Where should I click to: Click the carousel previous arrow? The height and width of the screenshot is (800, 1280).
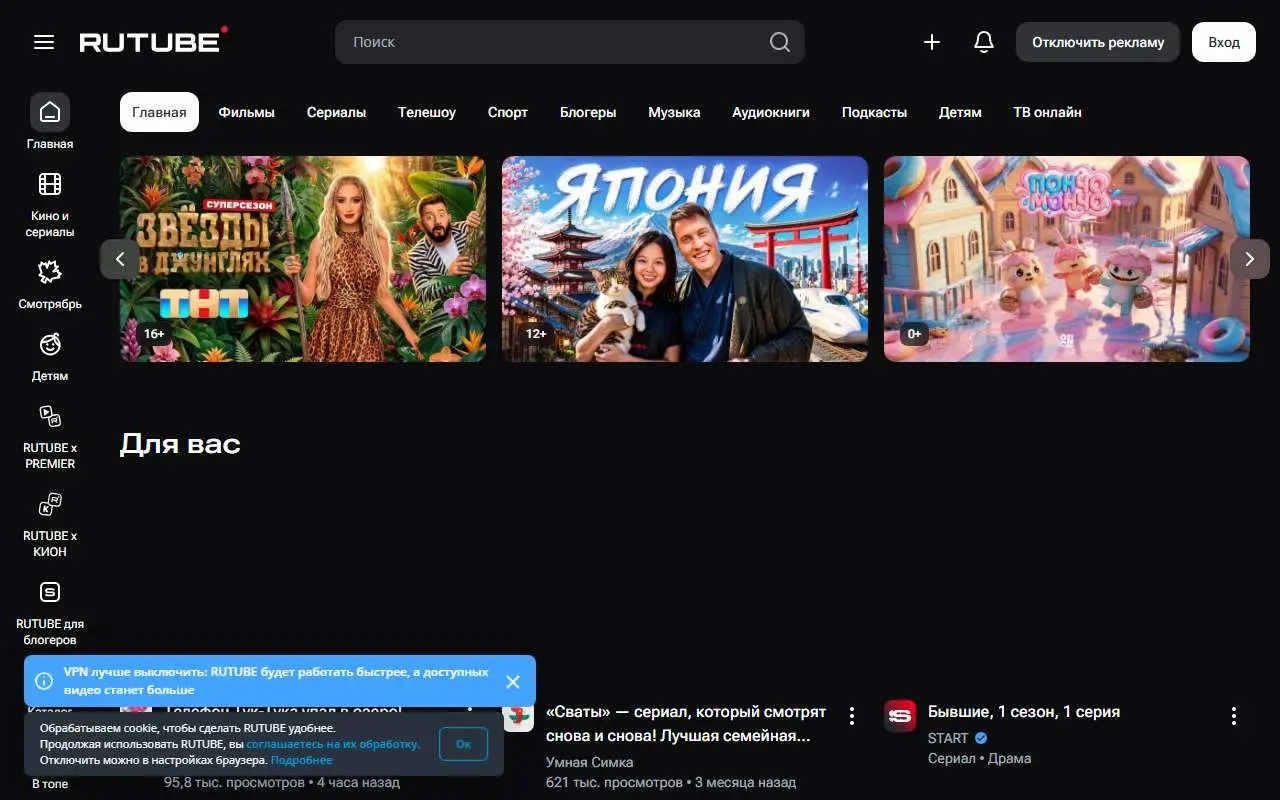click(x=120, y=259)
